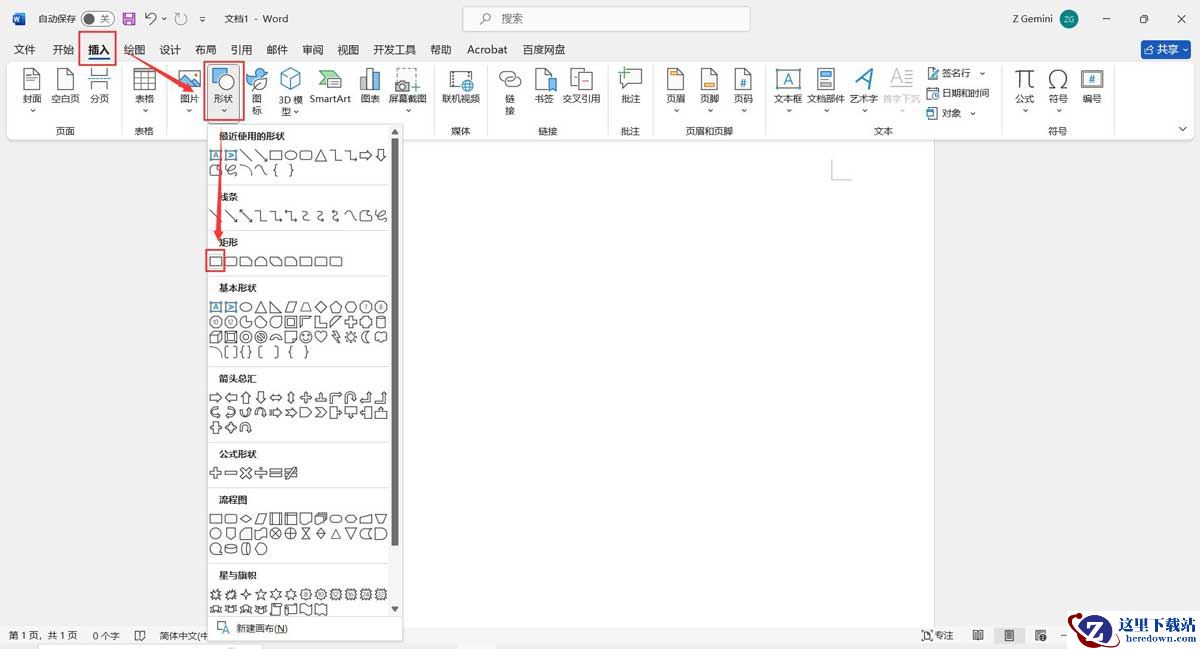Add a 批注 comment
The image size is (1200, 649).
click(630, 86)
